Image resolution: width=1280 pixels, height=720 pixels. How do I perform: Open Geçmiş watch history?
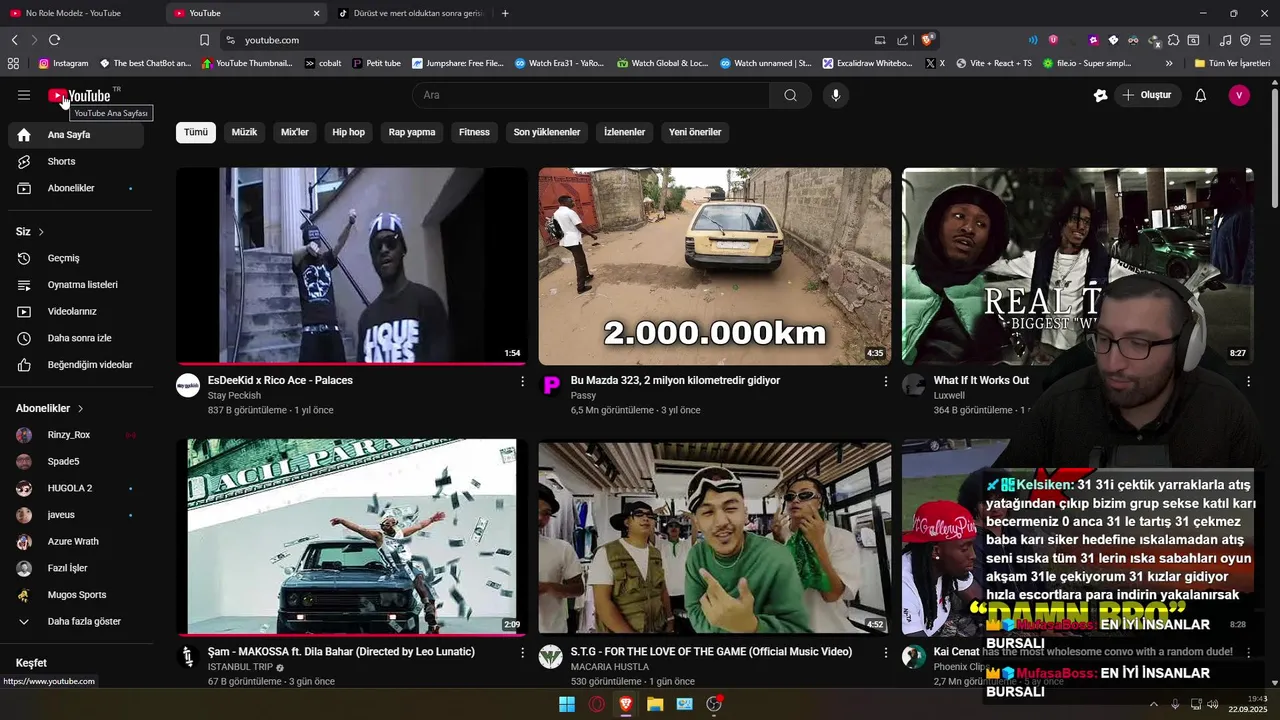click(76, 258)
